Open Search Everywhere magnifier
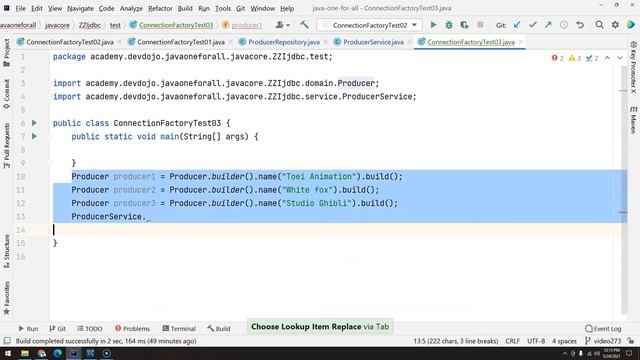This screenshot has width=640, height=360. 599,25
